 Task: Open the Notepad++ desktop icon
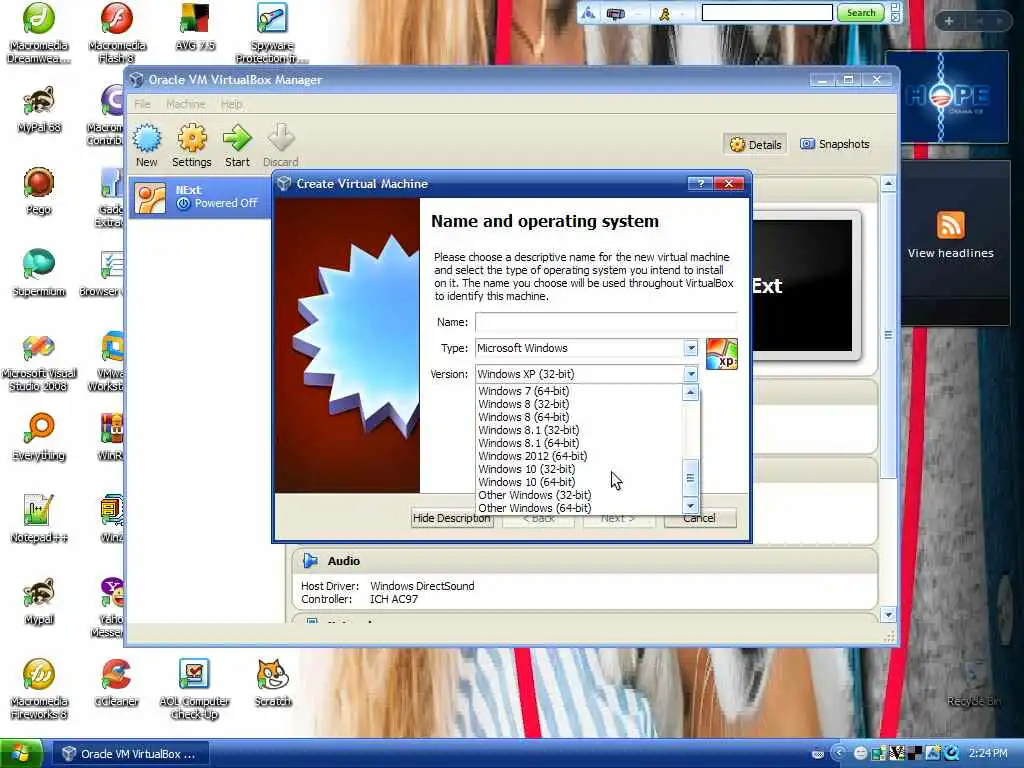(x=39, y=519)
